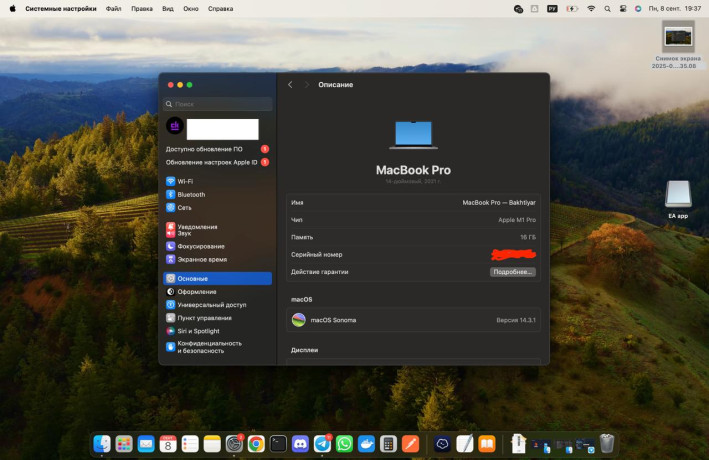Image resolution: width=709 pixels, height=460 pixels.
Task: Click the battery status icon
Action: [x=572, y=9]
